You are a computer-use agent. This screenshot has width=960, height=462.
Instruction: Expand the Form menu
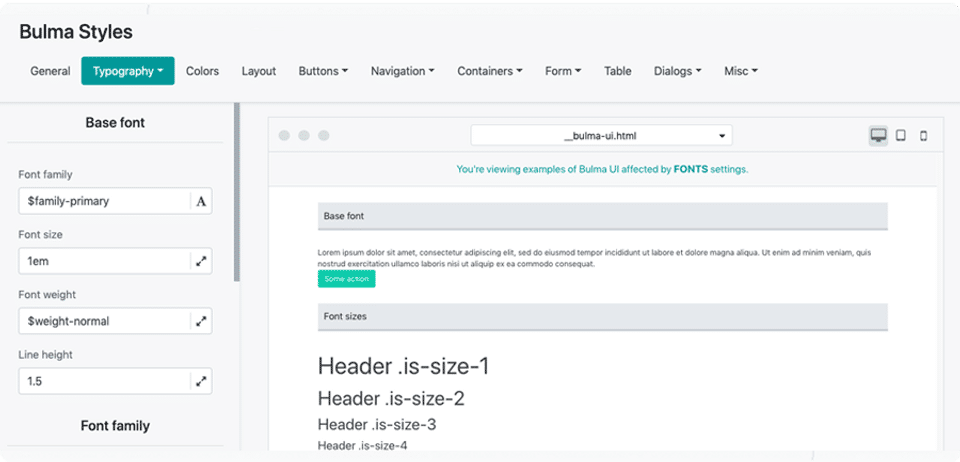[563, 71]
